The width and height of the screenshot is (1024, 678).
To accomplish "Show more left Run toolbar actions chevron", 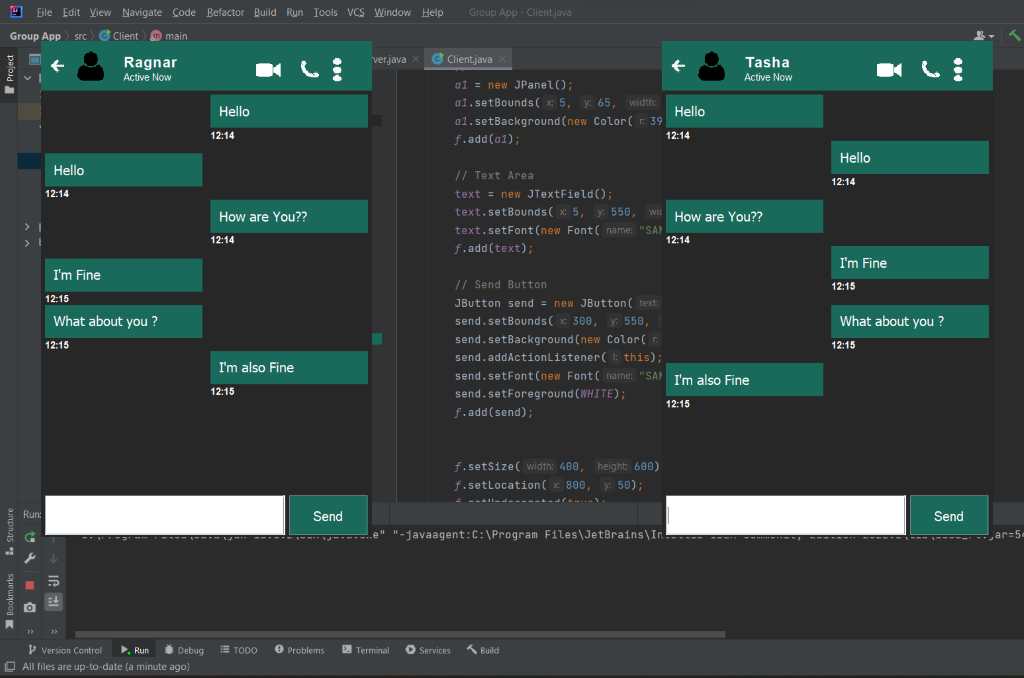I will click(x=30, y=631).
